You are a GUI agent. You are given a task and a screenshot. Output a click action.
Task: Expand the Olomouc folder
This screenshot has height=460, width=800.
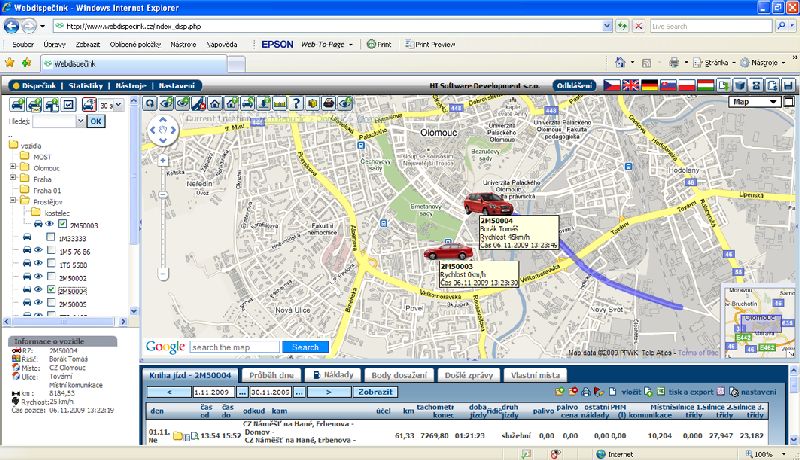(x=13, y=166)
